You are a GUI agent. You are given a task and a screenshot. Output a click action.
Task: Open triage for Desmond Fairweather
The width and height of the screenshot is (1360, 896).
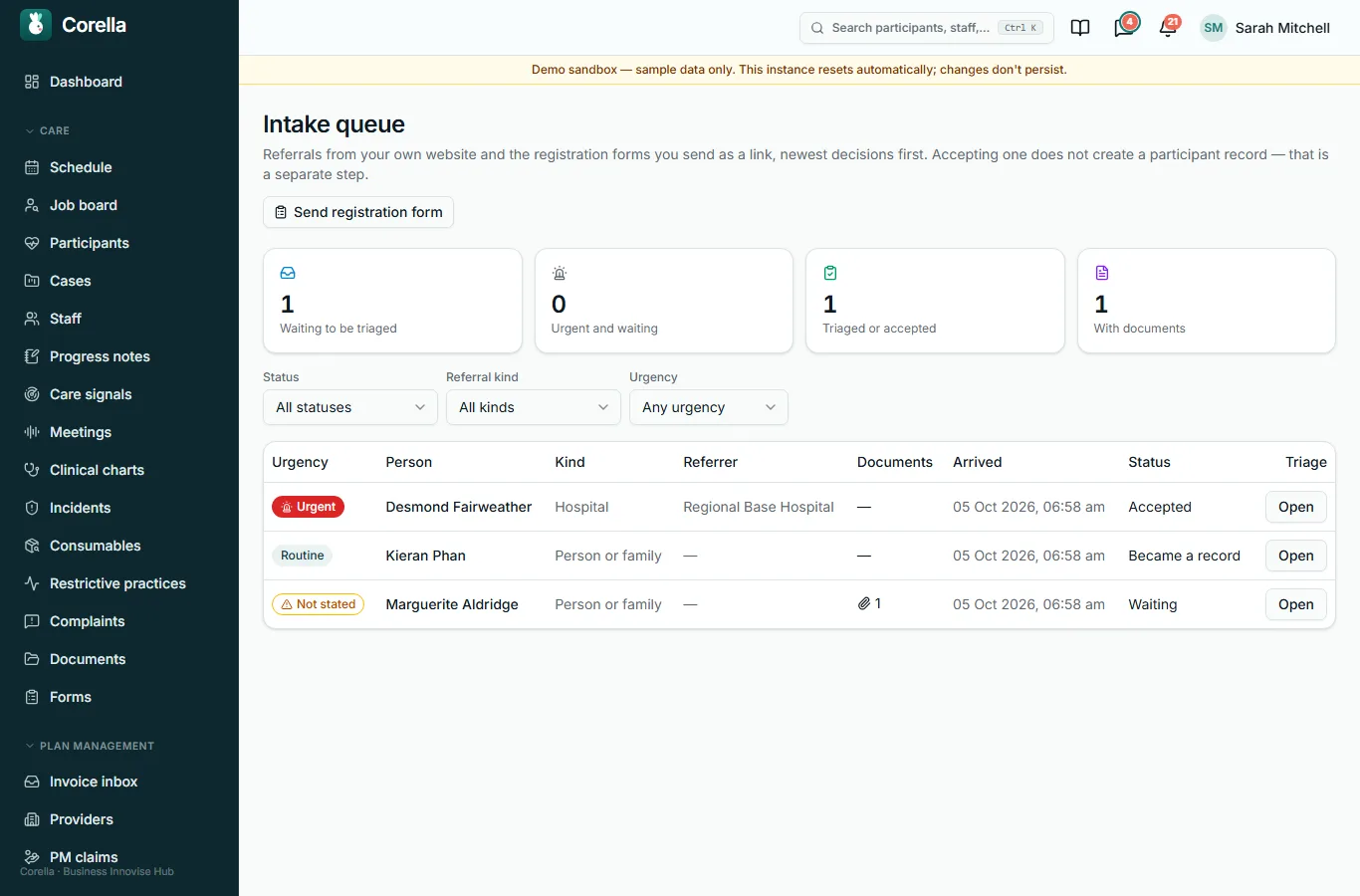(x=1296, y=507)
